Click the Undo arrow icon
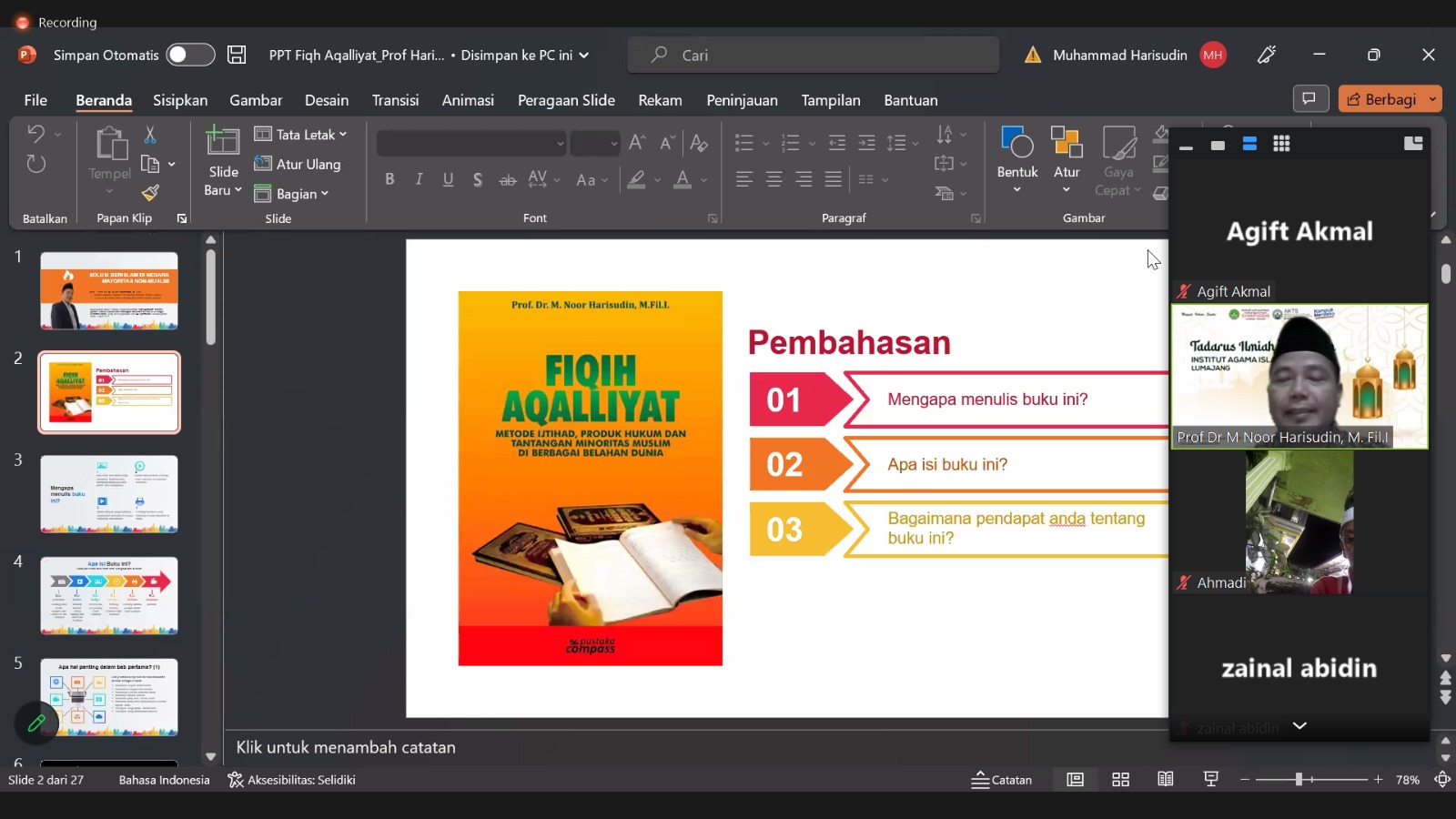1456x819 pixels. coord(35,134)
